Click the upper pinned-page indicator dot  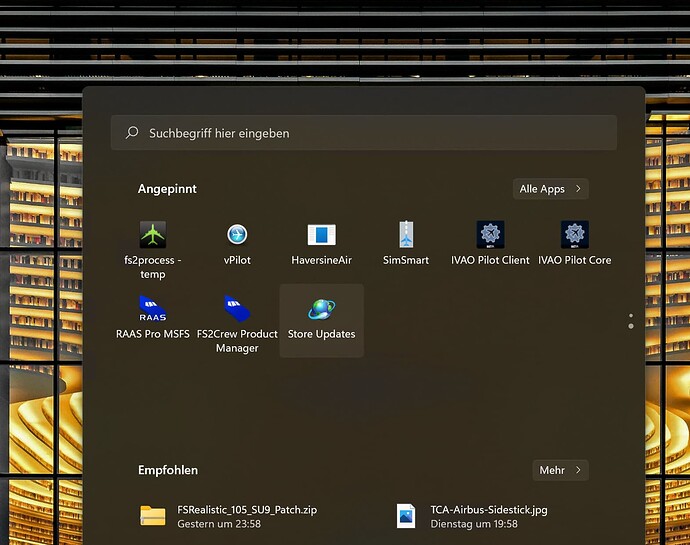point(630,317)
